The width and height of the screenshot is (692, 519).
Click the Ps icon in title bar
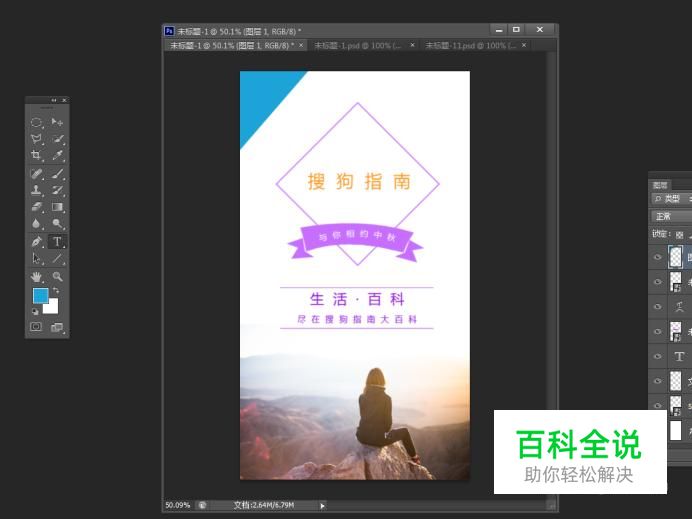[x=169, y=31]
